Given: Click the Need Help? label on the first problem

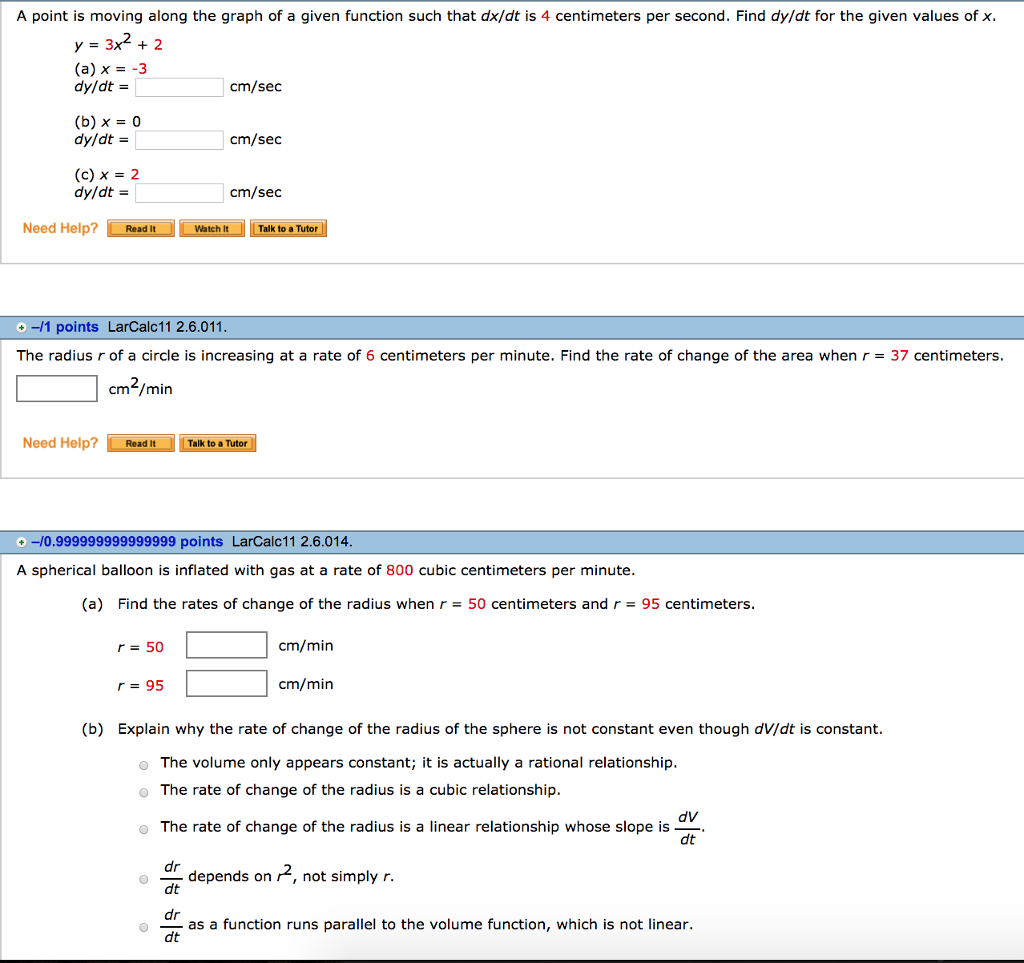Looking at the screenshot, I should (x=60, y=228).
